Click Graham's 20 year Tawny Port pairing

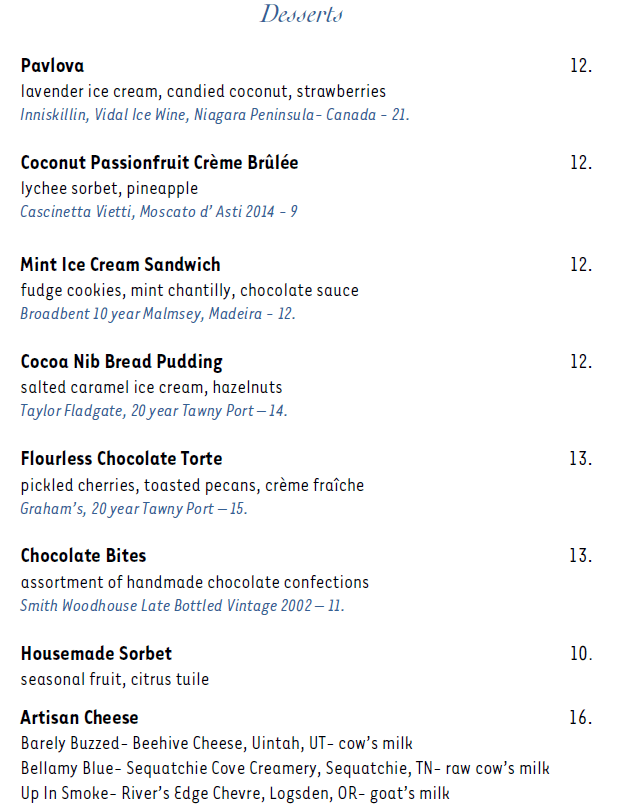(134, 508)
